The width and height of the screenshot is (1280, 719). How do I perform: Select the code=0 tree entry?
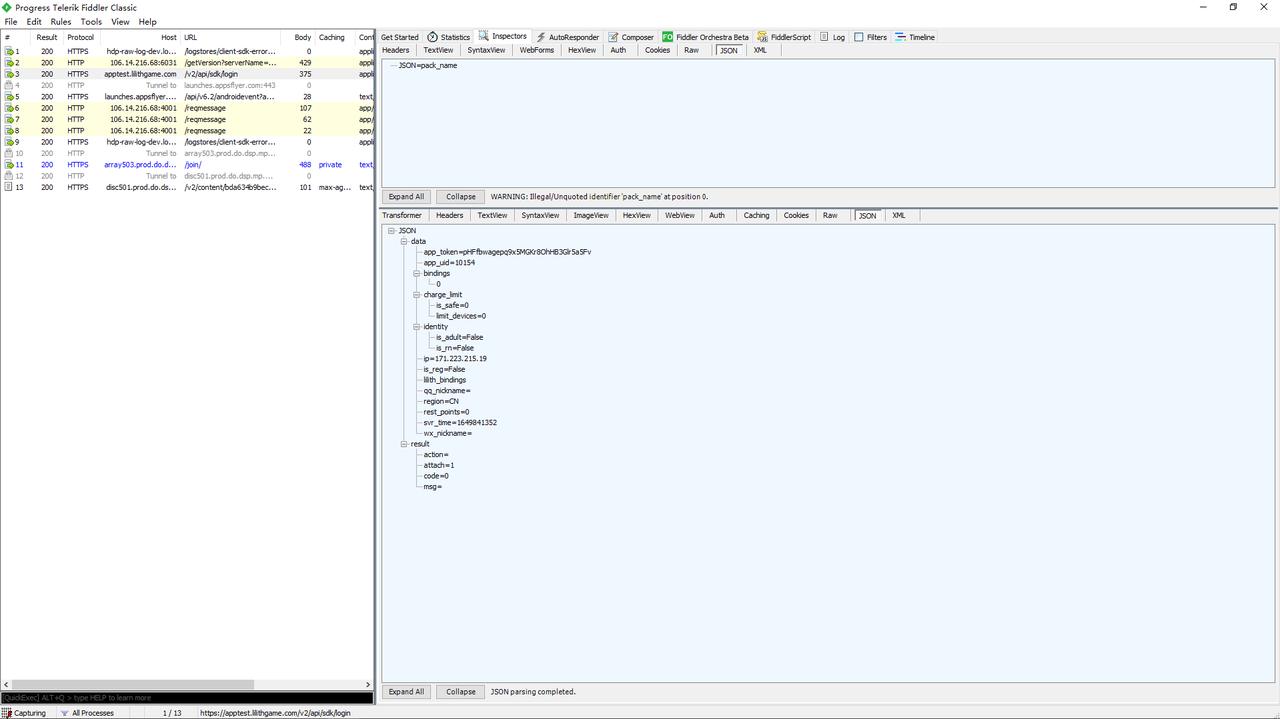[x=436, y=476]
